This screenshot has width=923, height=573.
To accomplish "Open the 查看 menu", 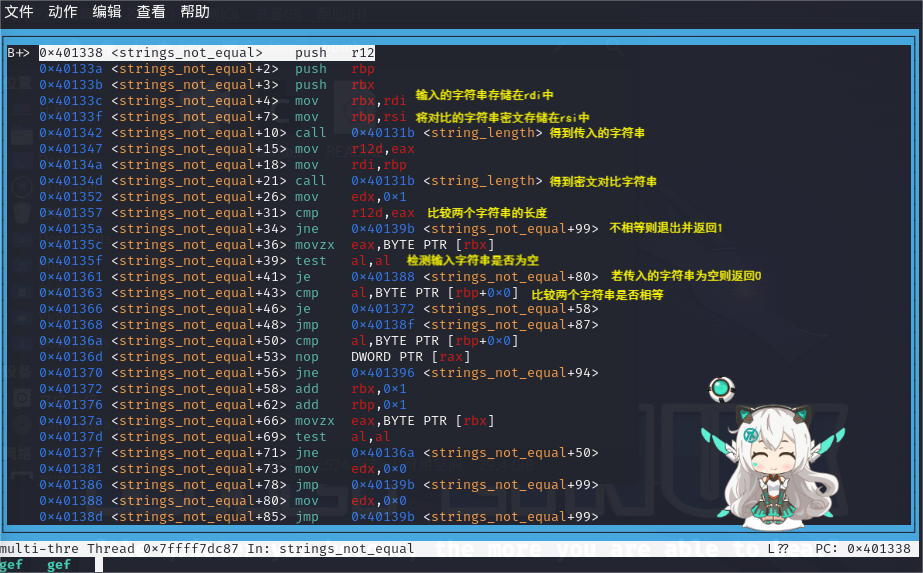I will (x=151, y=12).
